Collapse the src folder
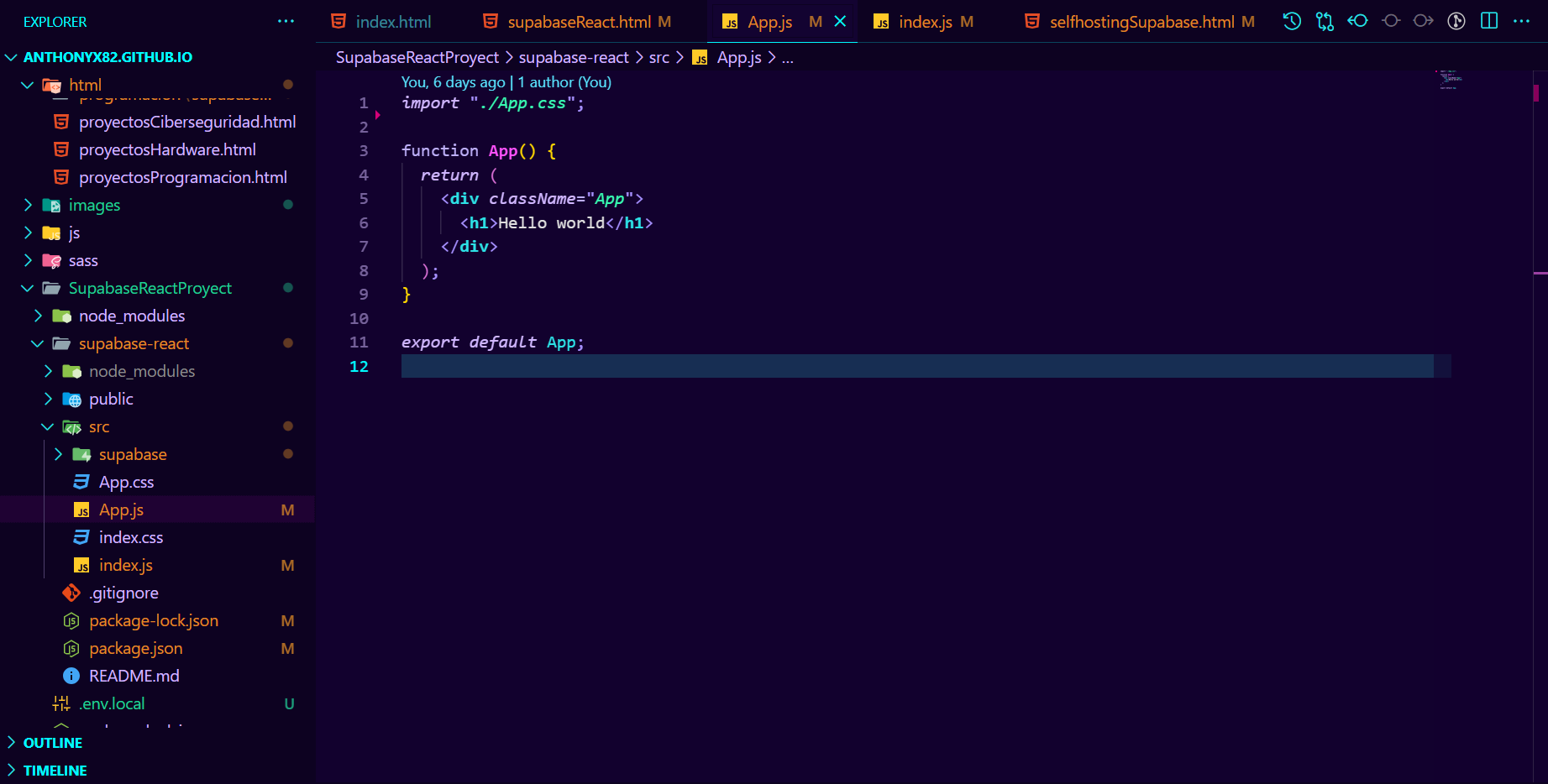The height and width of the screenshot is (784, 1548). [48, 426]
